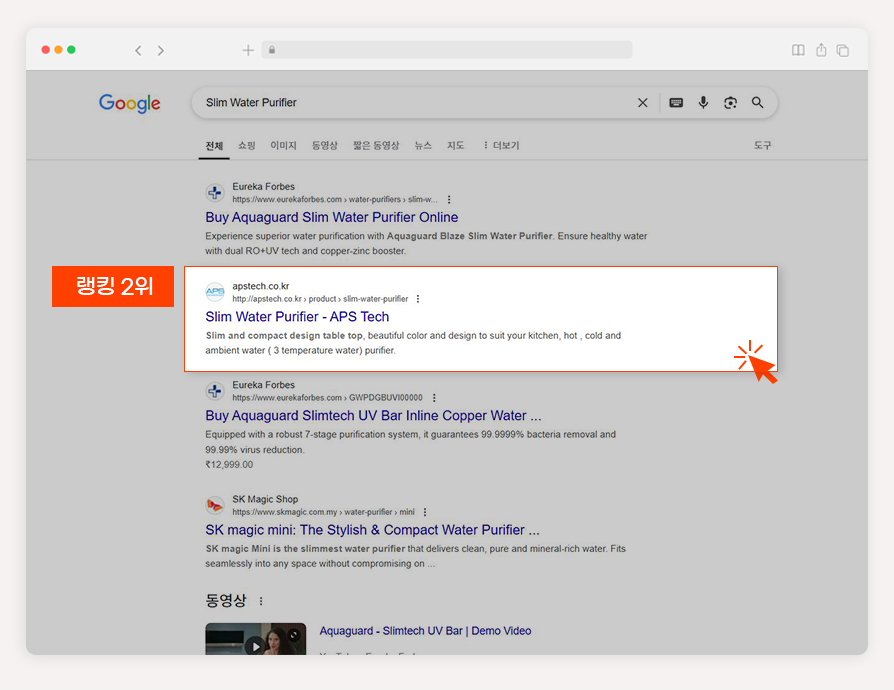Open options menu for SK Magic Shop result
The image size is (894, 690).
[x=425, y=512]
